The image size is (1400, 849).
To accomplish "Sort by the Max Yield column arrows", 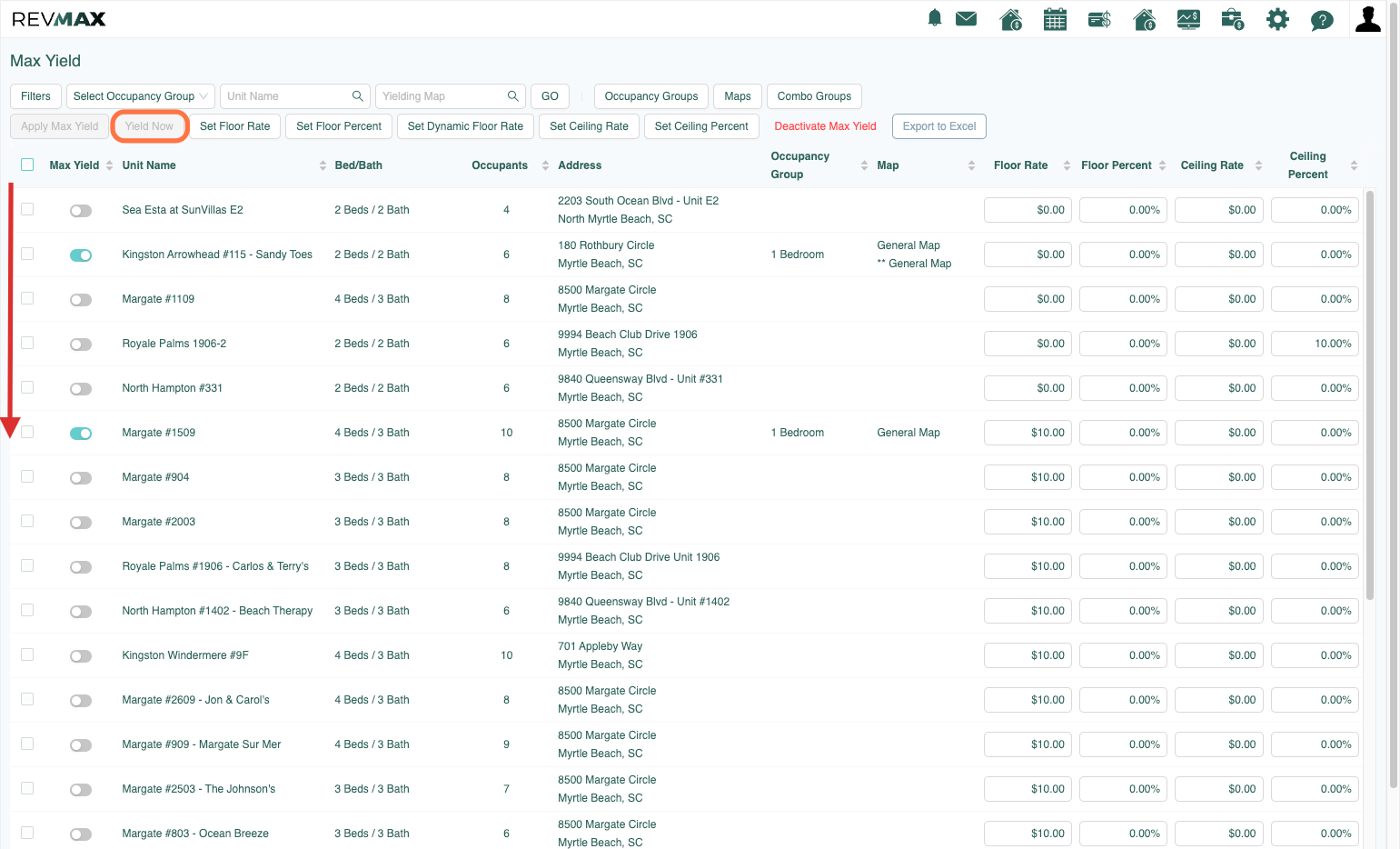I will [x=109, y=165].
